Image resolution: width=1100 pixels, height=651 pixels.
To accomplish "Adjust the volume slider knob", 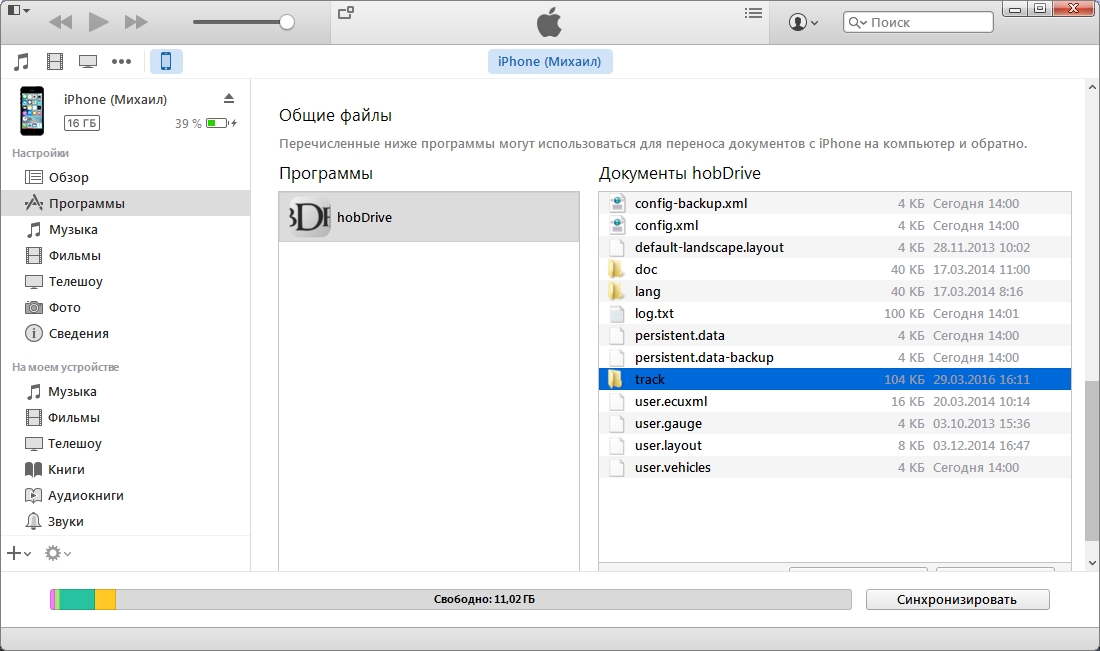I will [287, 22].
